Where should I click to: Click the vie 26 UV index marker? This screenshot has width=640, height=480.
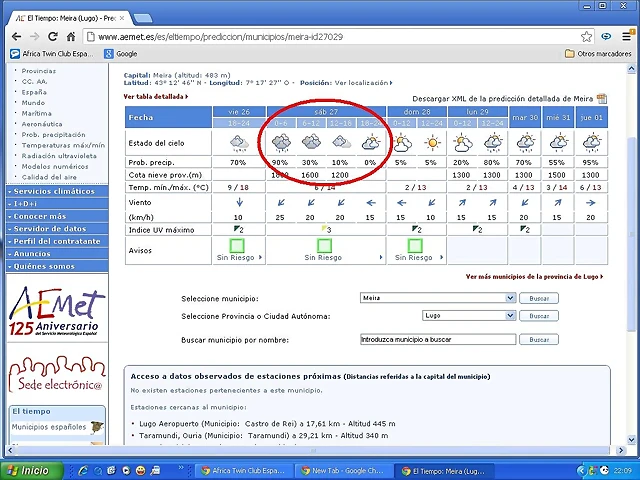click(239, 230)
